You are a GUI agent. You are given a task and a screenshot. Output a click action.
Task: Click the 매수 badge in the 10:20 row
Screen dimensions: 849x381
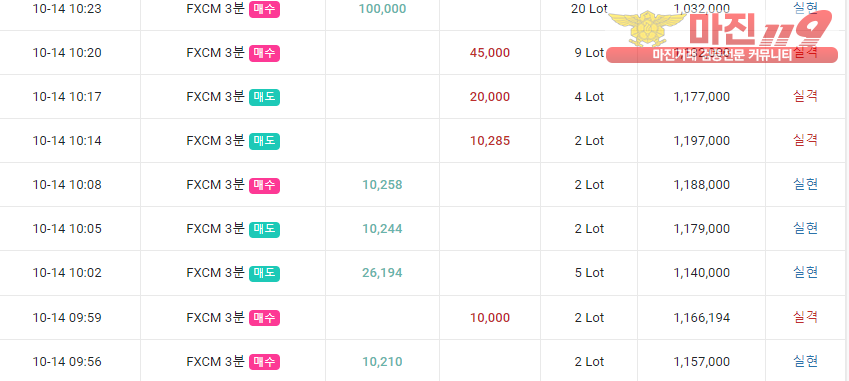(264, 53)
